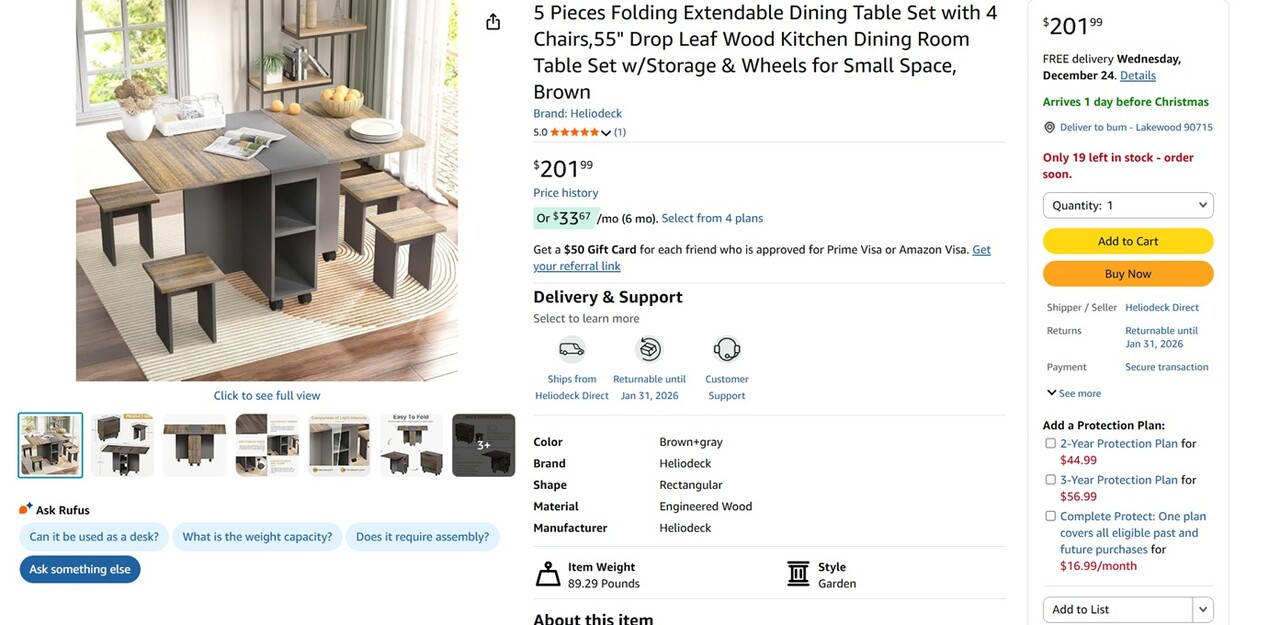Click the Item Weight scale icon
Viewport: 1280px width, 625px height.
tap(548, 574)
